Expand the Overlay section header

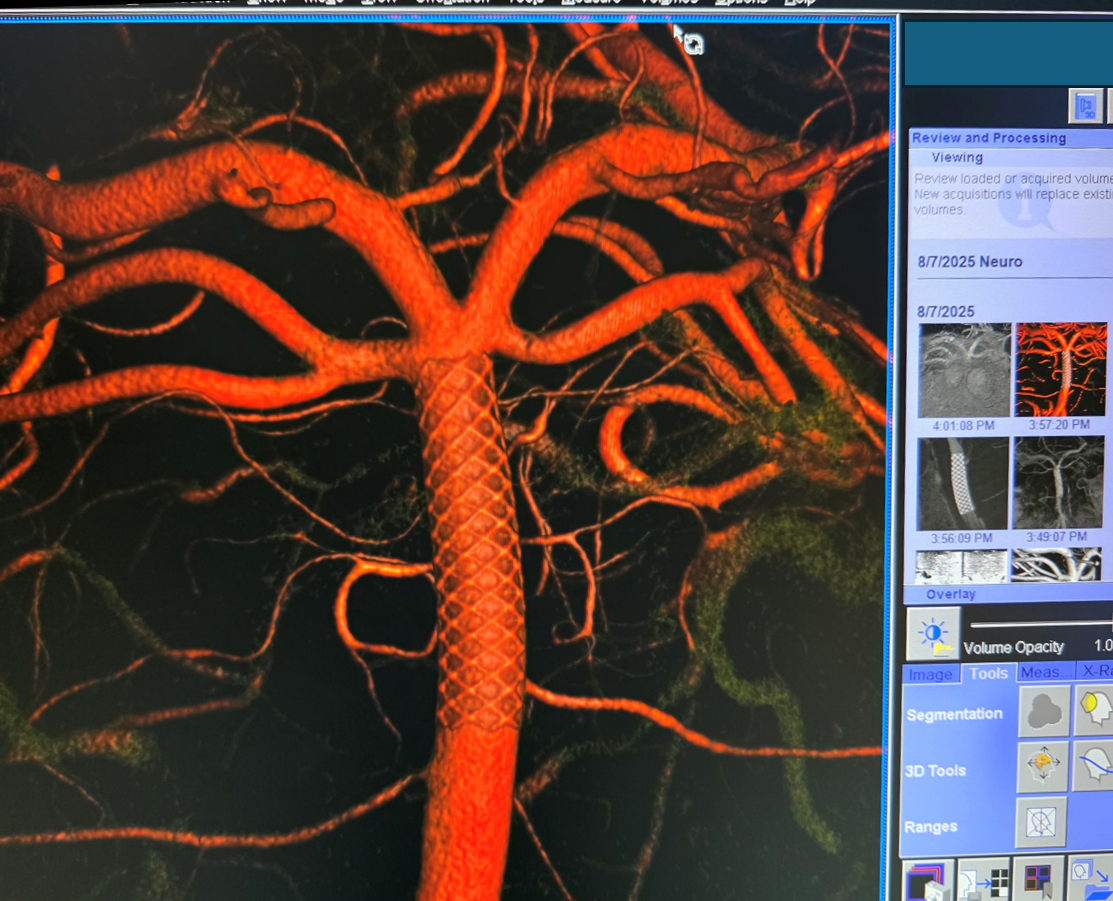(951, 594)
